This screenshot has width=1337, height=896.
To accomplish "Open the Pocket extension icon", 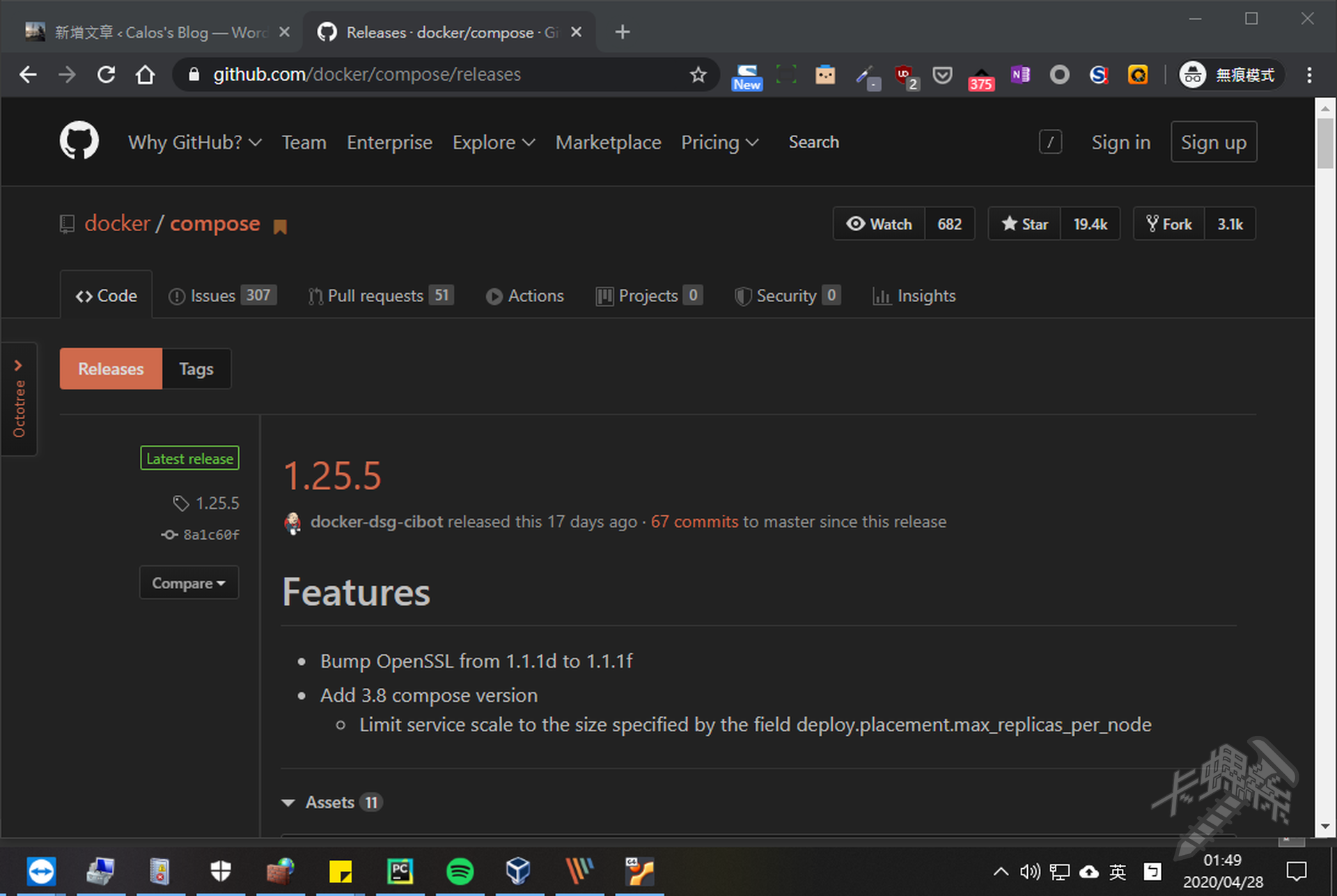I will point(942,74).
